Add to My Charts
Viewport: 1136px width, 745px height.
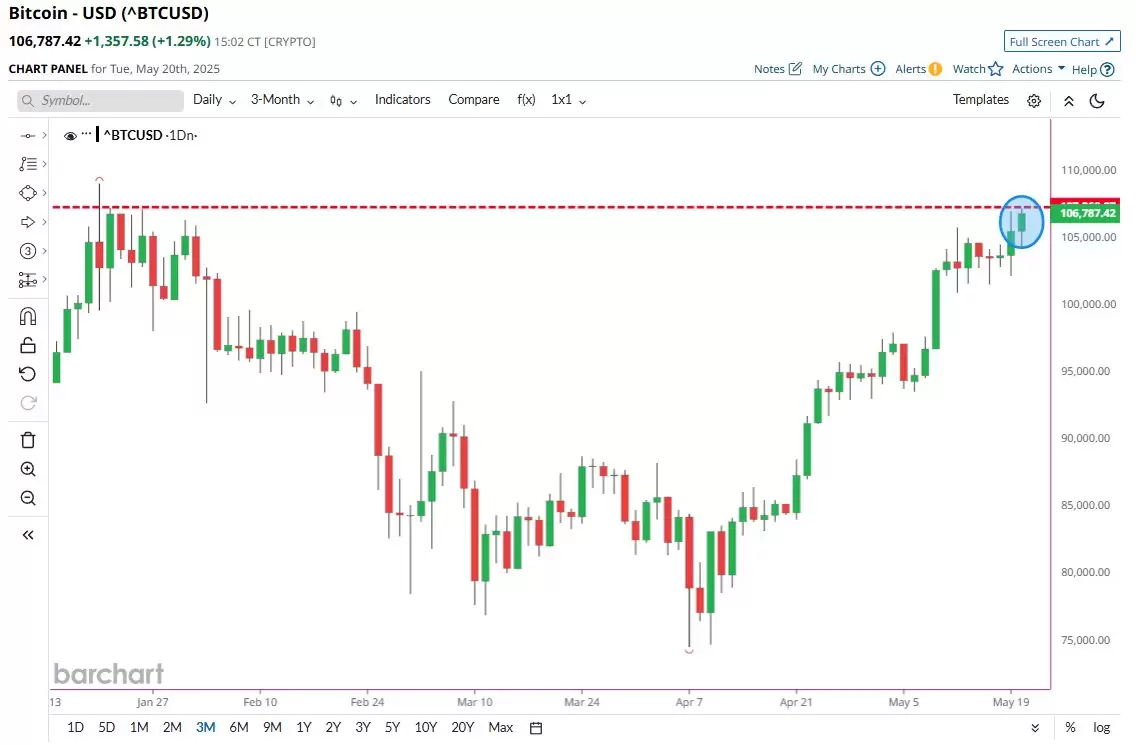848,69
